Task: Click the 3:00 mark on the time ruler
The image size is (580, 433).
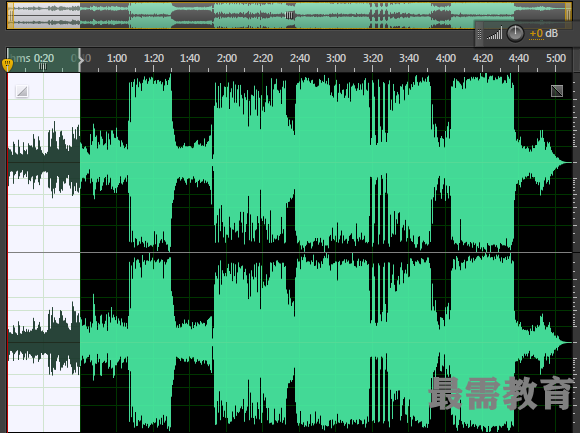Action: pyautogui.click(x=336, y=58)
